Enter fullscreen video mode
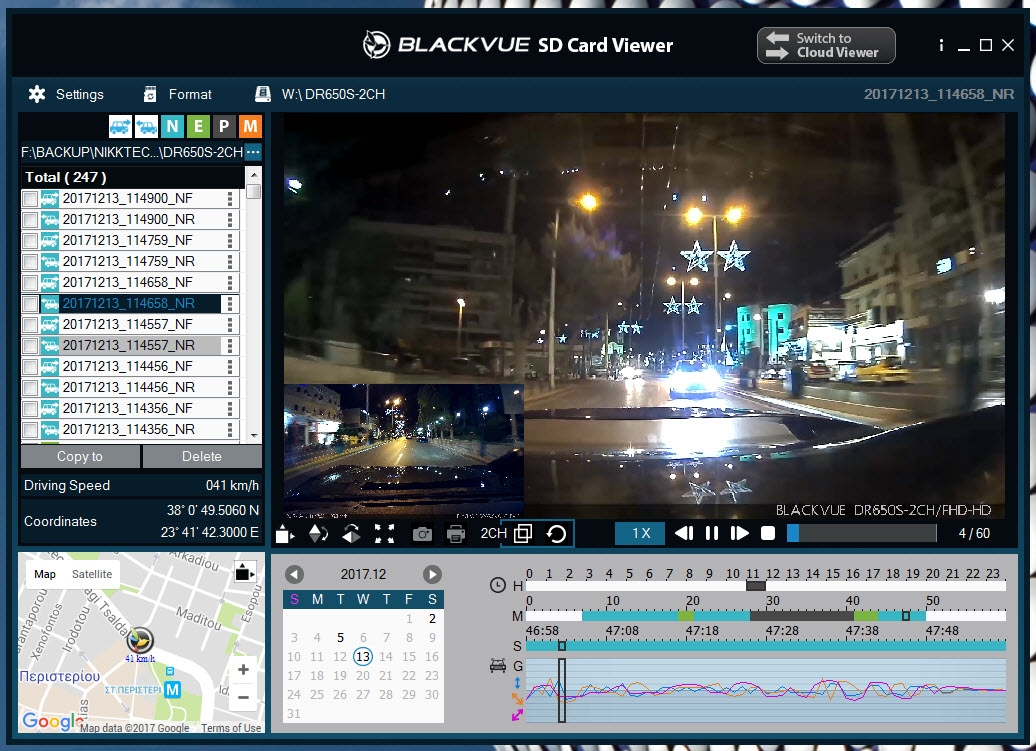1036x751 pixels. pos(385,533)
